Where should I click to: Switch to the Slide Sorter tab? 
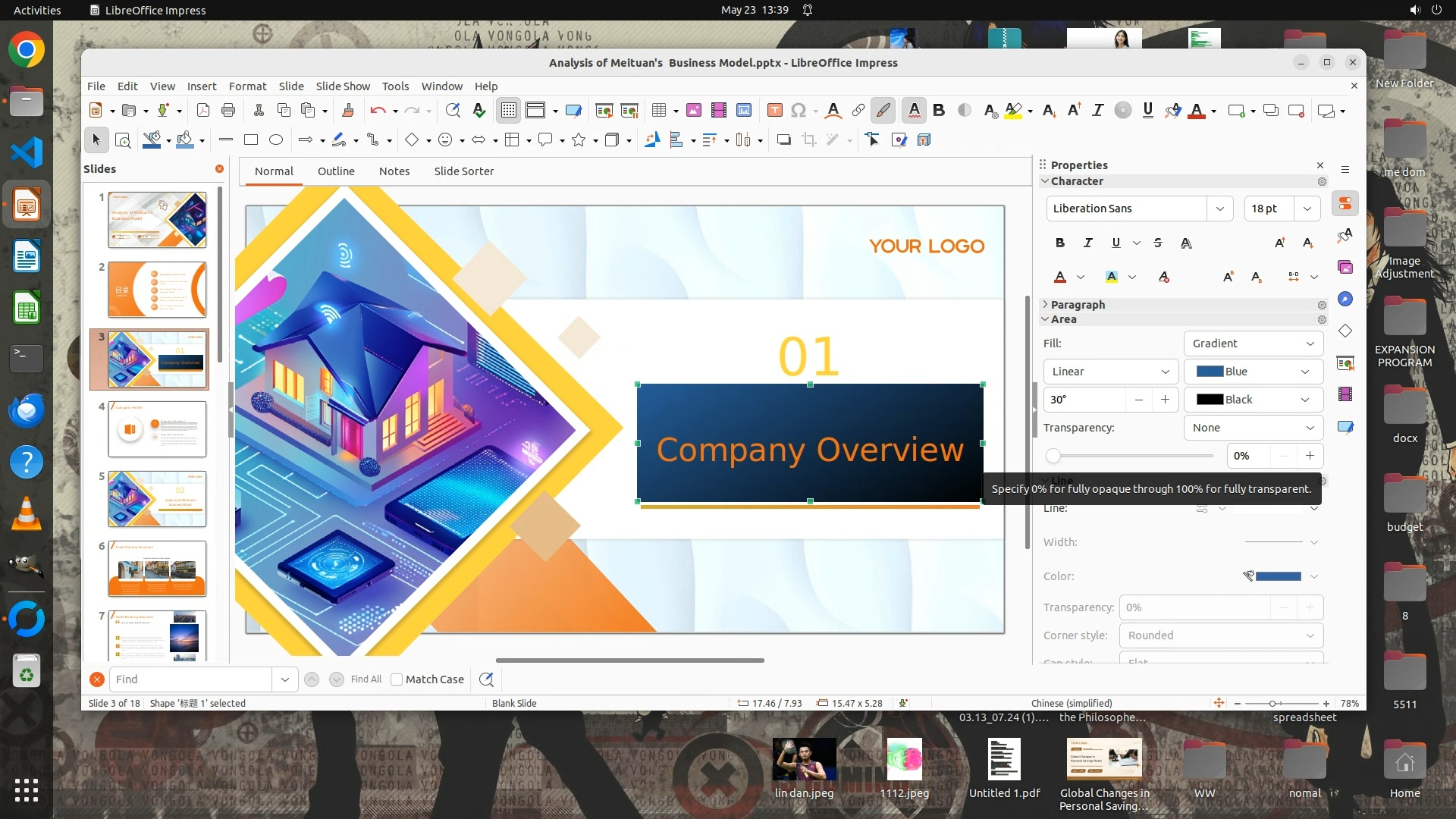click(463, 171)
